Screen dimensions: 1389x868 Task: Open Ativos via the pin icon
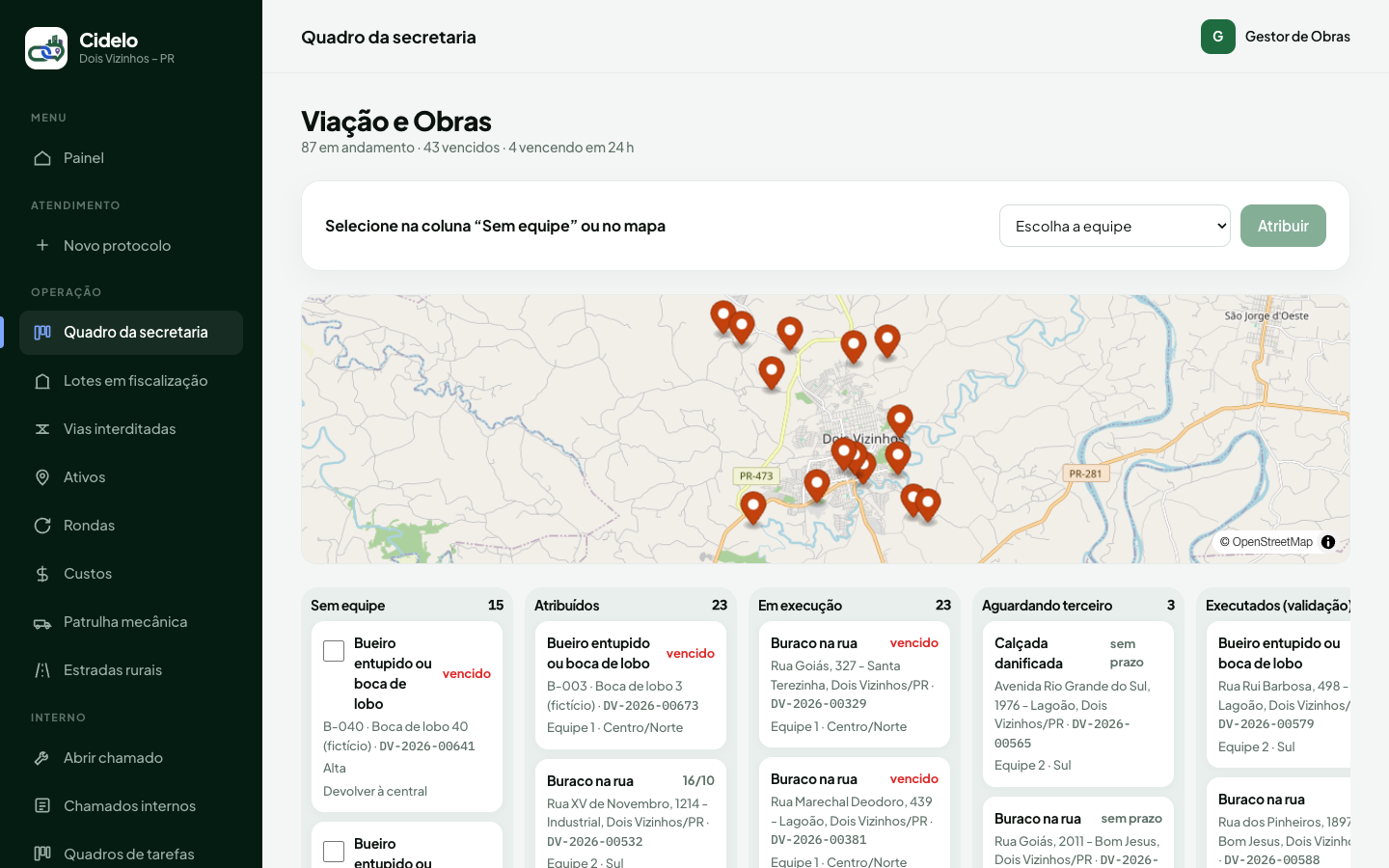pos(42,477)
